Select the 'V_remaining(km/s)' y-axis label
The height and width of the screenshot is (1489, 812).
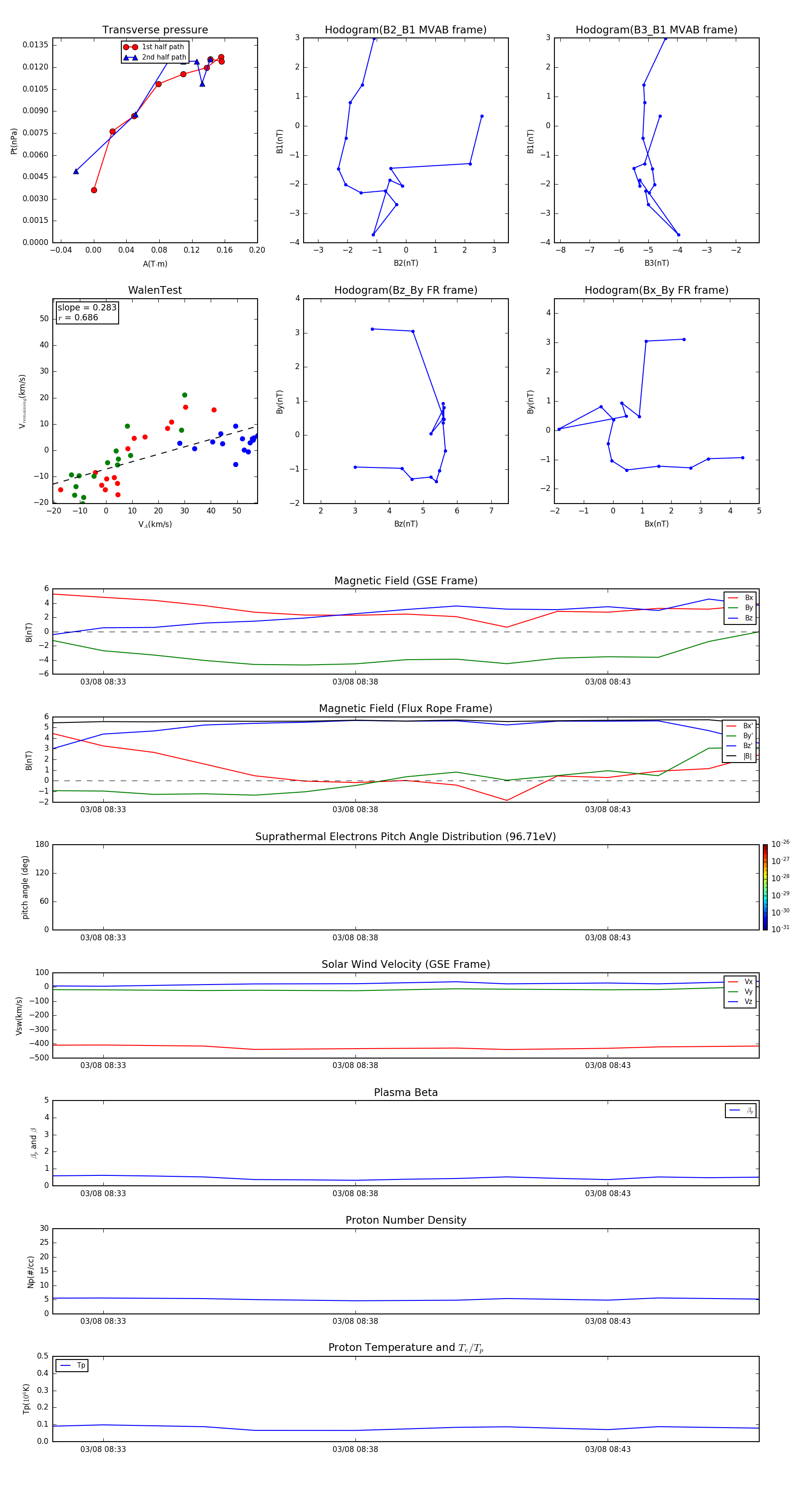pyautogui.click(x=22, y=401)
